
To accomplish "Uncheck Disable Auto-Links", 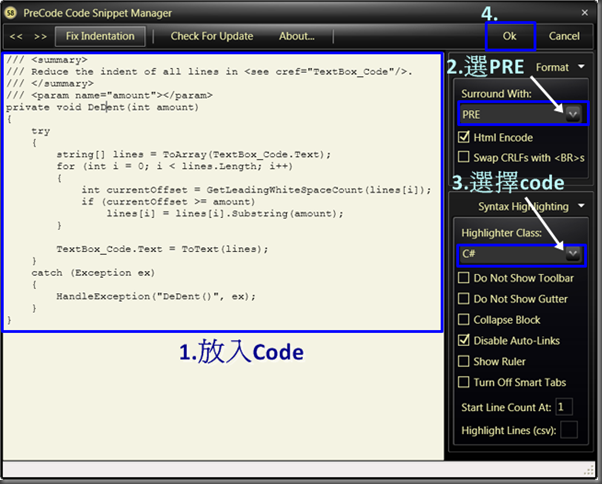I will pyautogui.click(x=464, y=340).
